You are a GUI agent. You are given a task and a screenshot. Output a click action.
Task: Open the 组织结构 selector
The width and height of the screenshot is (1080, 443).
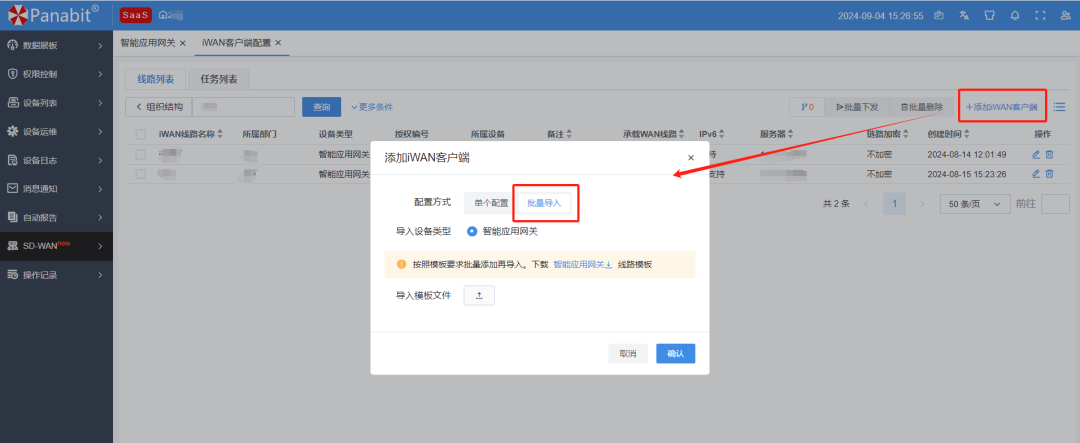pos(158,107)
